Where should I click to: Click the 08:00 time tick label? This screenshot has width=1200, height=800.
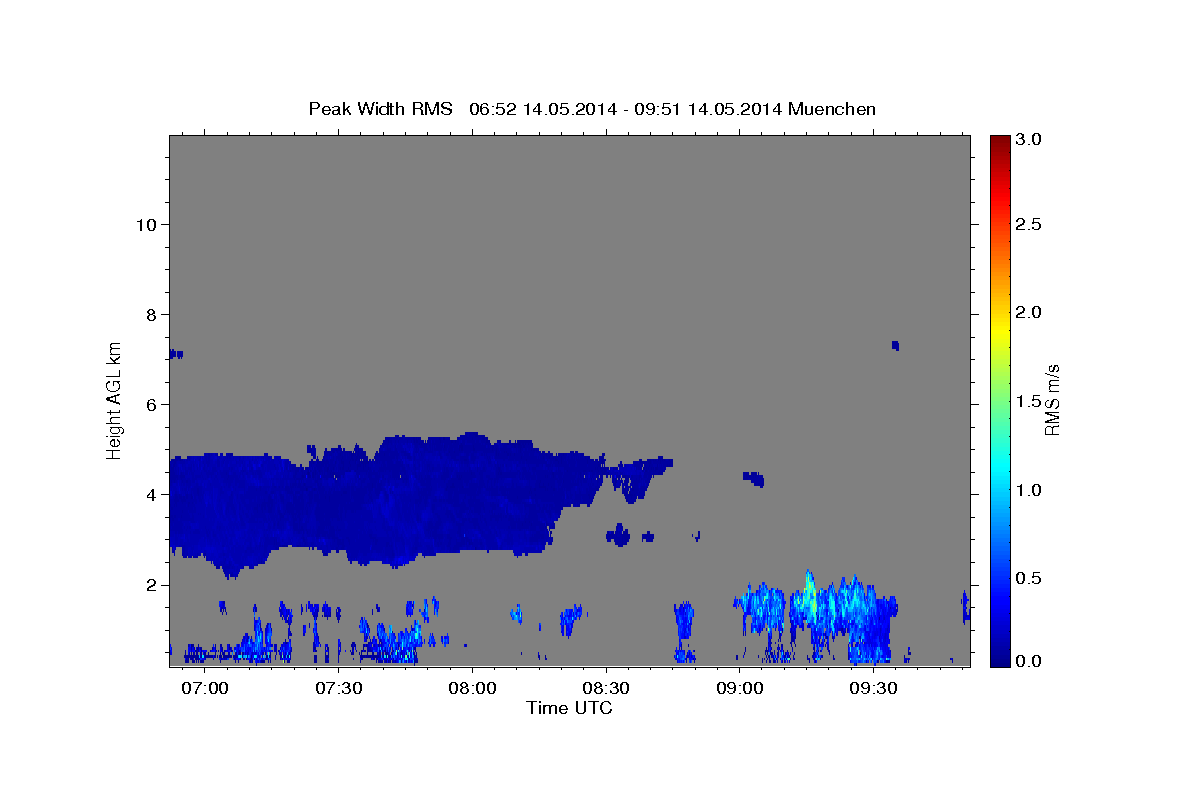(472, 688)
